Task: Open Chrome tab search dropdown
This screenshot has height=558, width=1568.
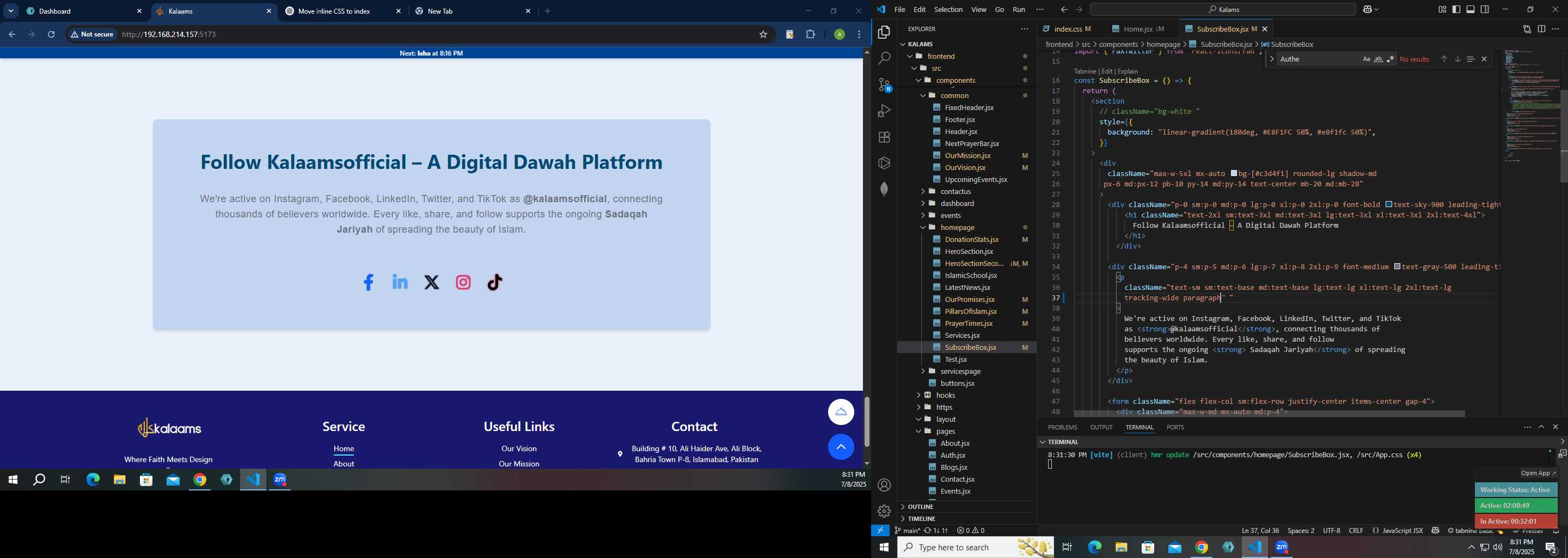Action: pos(11,11)
